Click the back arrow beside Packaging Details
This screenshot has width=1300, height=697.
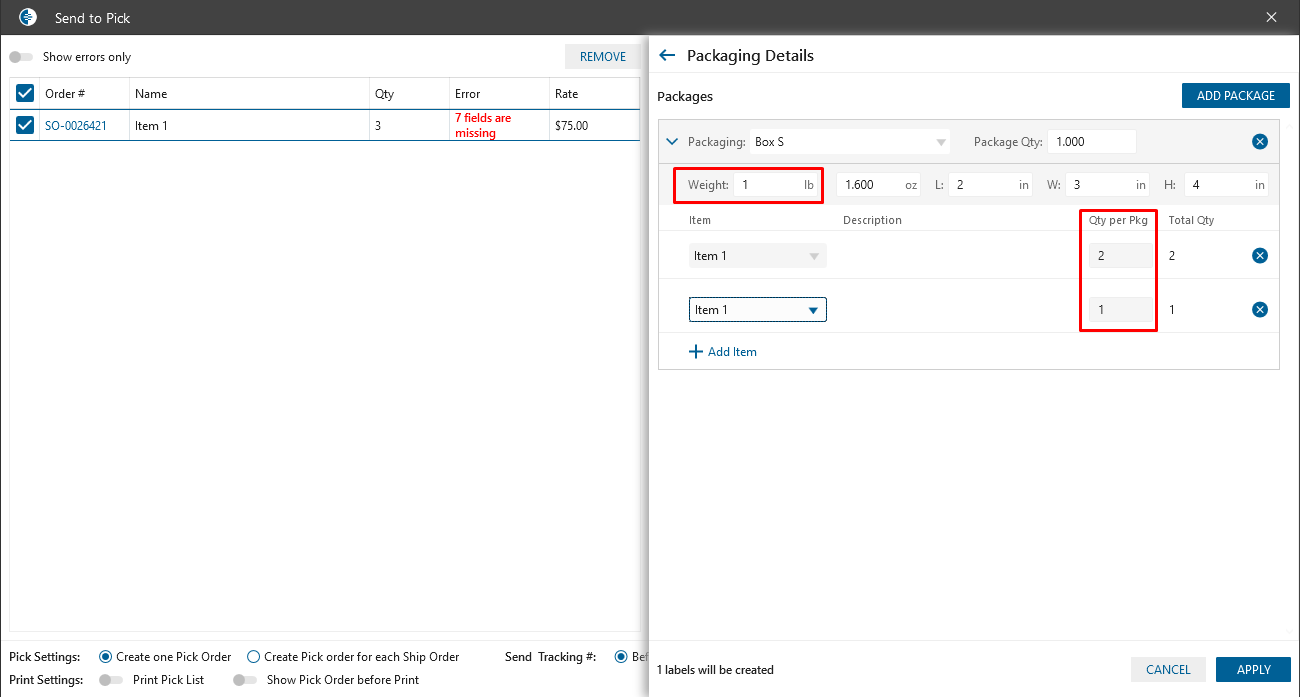[668, 56]
